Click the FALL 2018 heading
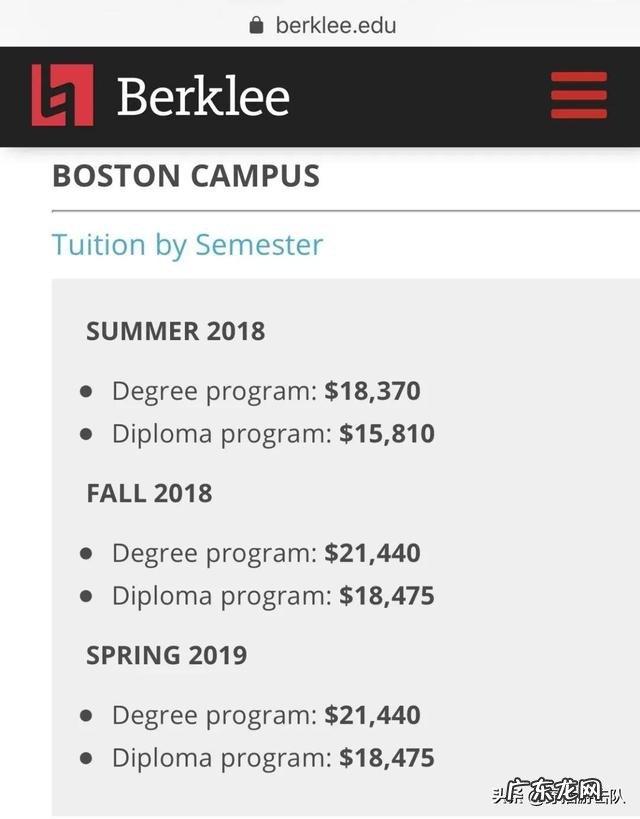 pos(149,493)
